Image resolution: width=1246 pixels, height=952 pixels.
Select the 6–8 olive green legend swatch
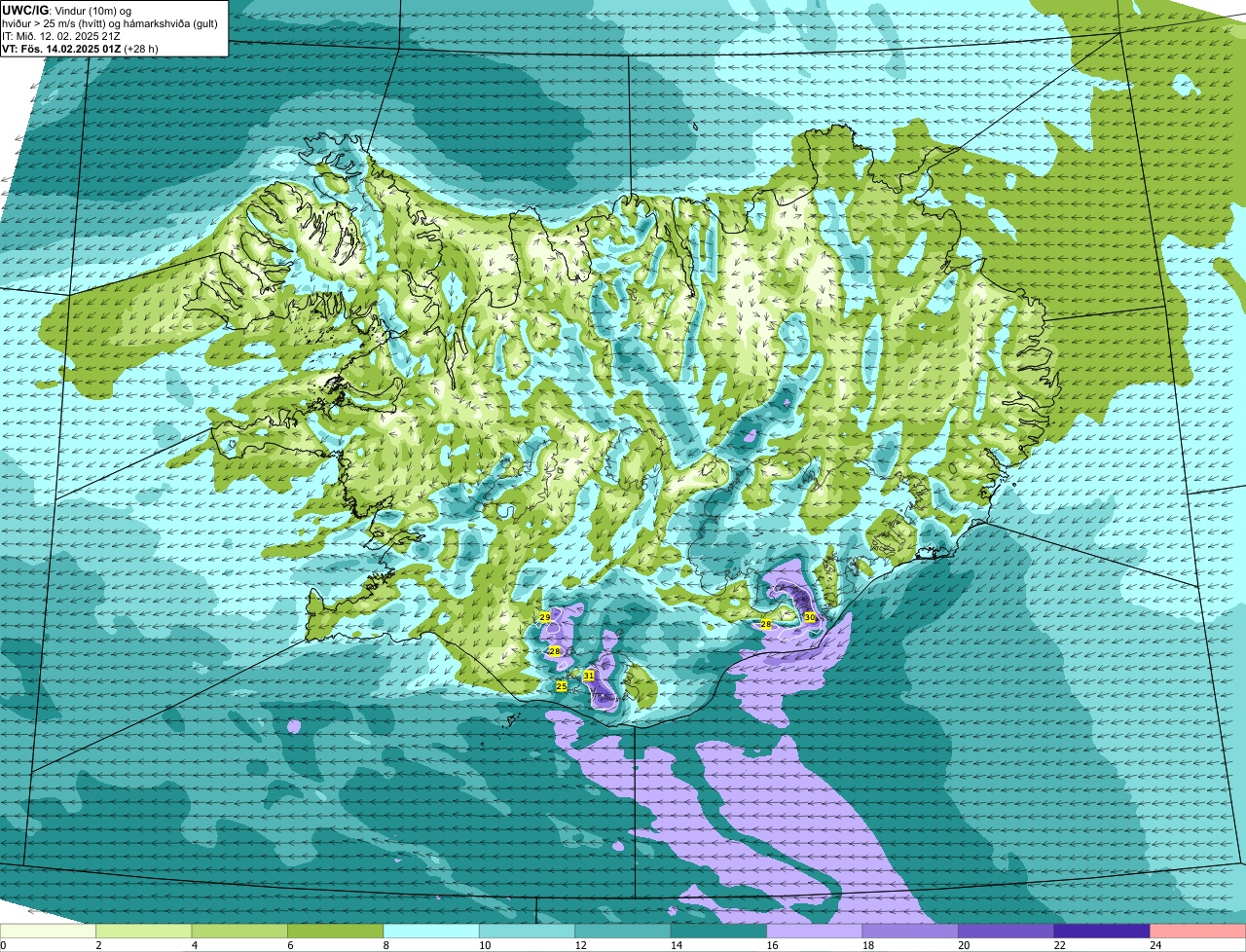point(336,931)
